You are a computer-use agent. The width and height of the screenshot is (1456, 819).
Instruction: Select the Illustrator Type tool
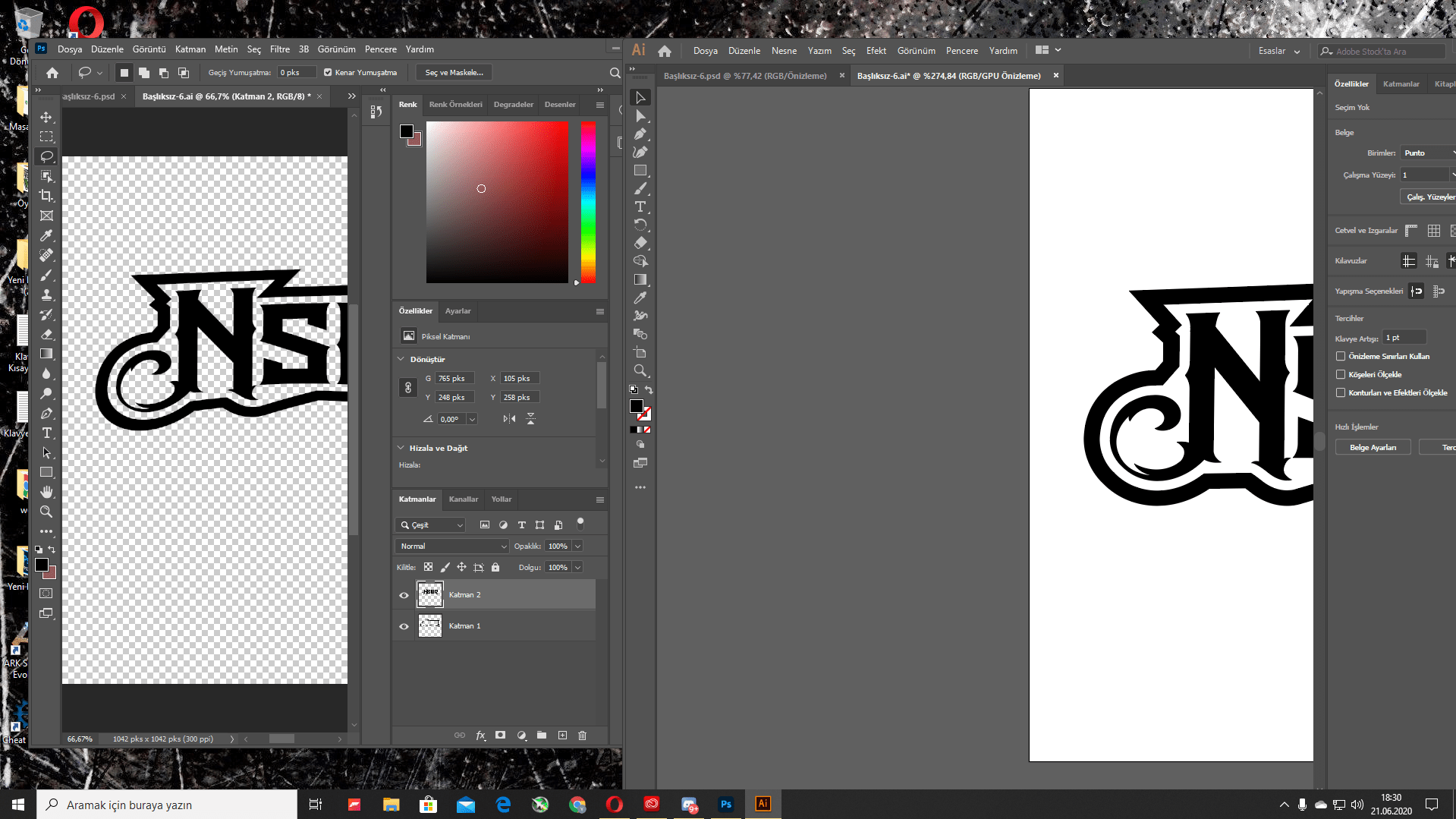tap(640, 206)
